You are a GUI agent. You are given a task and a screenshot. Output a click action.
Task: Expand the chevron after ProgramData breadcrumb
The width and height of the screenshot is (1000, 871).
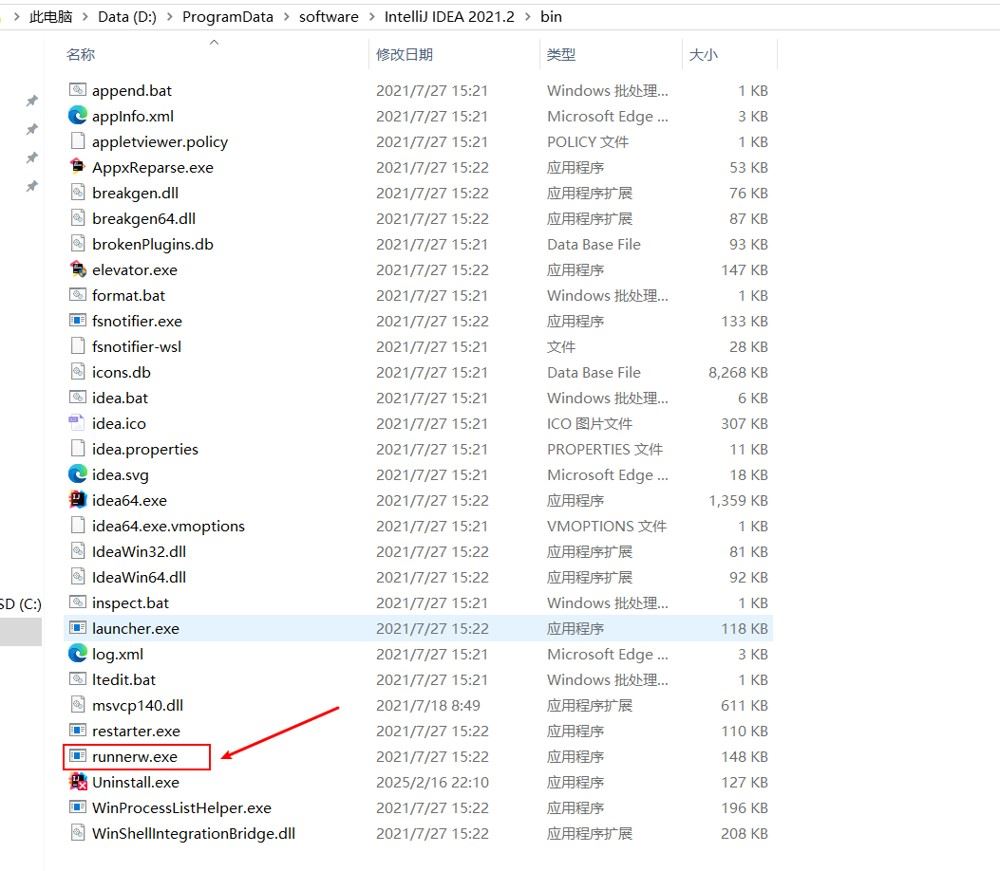click(x=286, y=17)
